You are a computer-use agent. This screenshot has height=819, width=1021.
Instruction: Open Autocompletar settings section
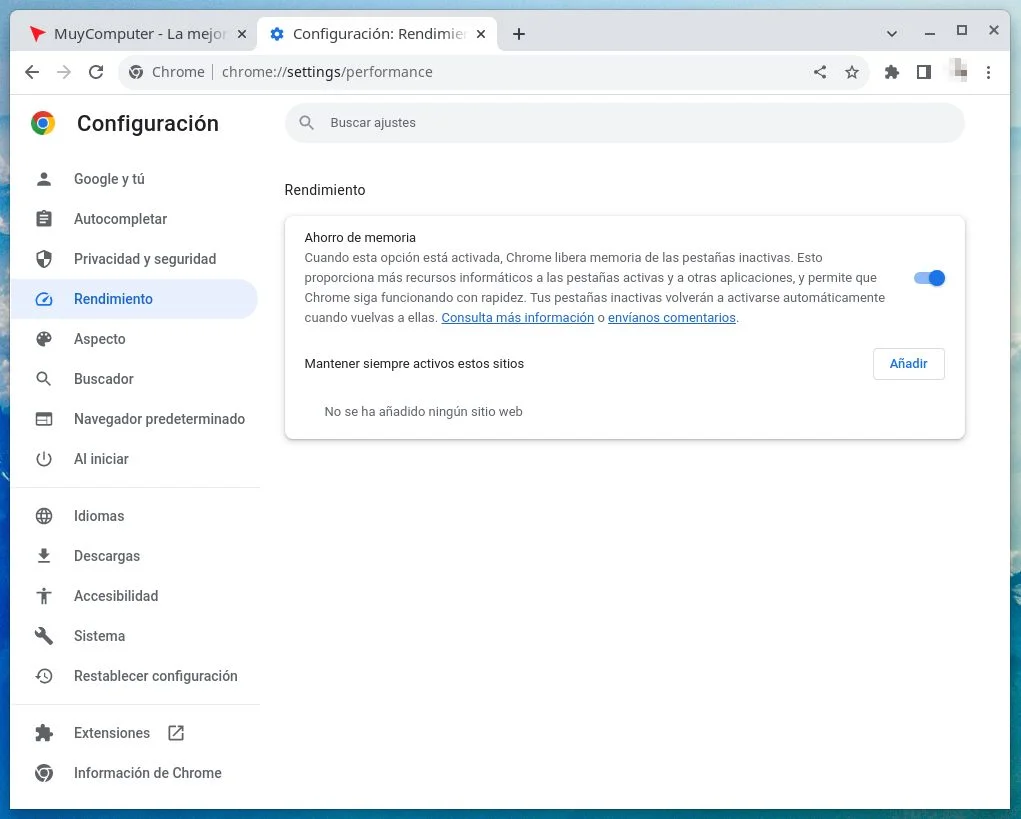[134, 219]
